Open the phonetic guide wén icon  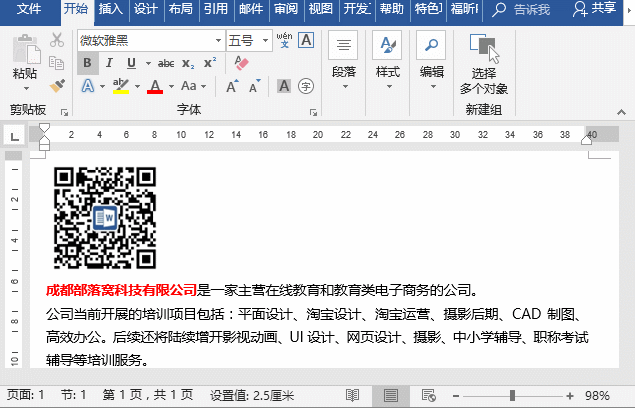tap(284, 40)
